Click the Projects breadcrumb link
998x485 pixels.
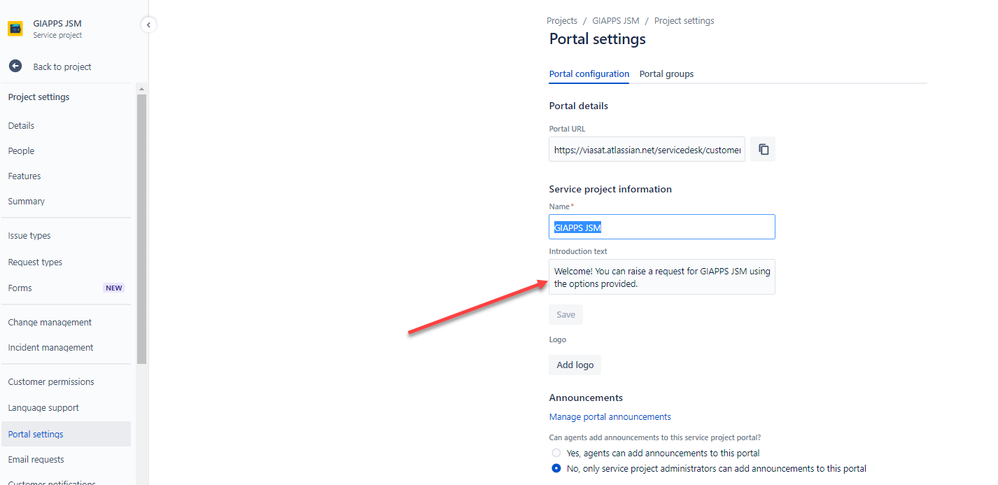[562, 21]
